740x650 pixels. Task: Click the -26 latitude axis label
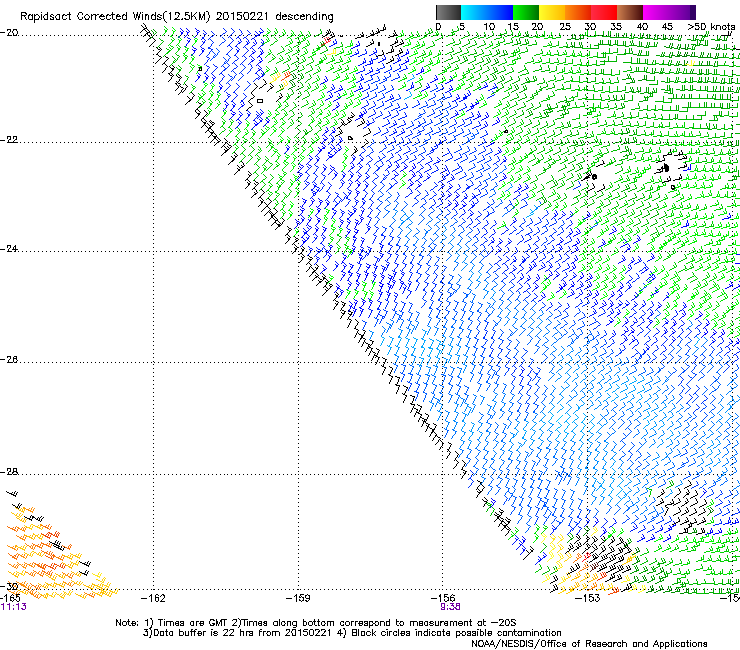tap(9, 360)
